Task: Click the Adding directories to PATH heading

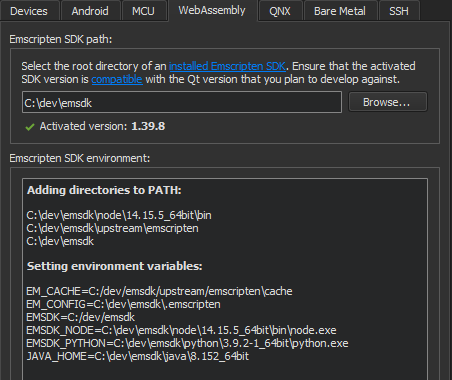Action: (x=104, y=190)
